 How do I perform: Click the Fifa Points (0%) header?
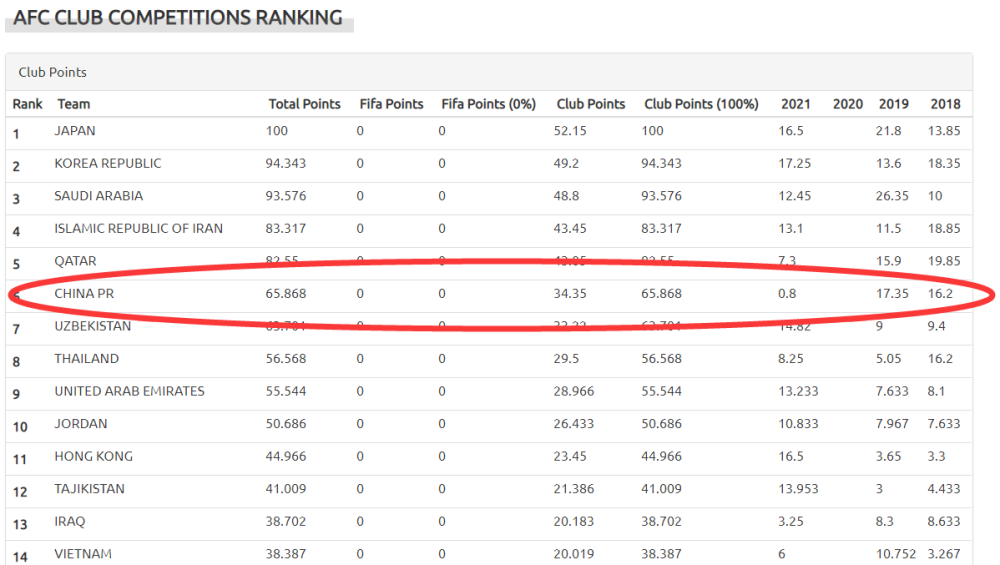(489, 104)
